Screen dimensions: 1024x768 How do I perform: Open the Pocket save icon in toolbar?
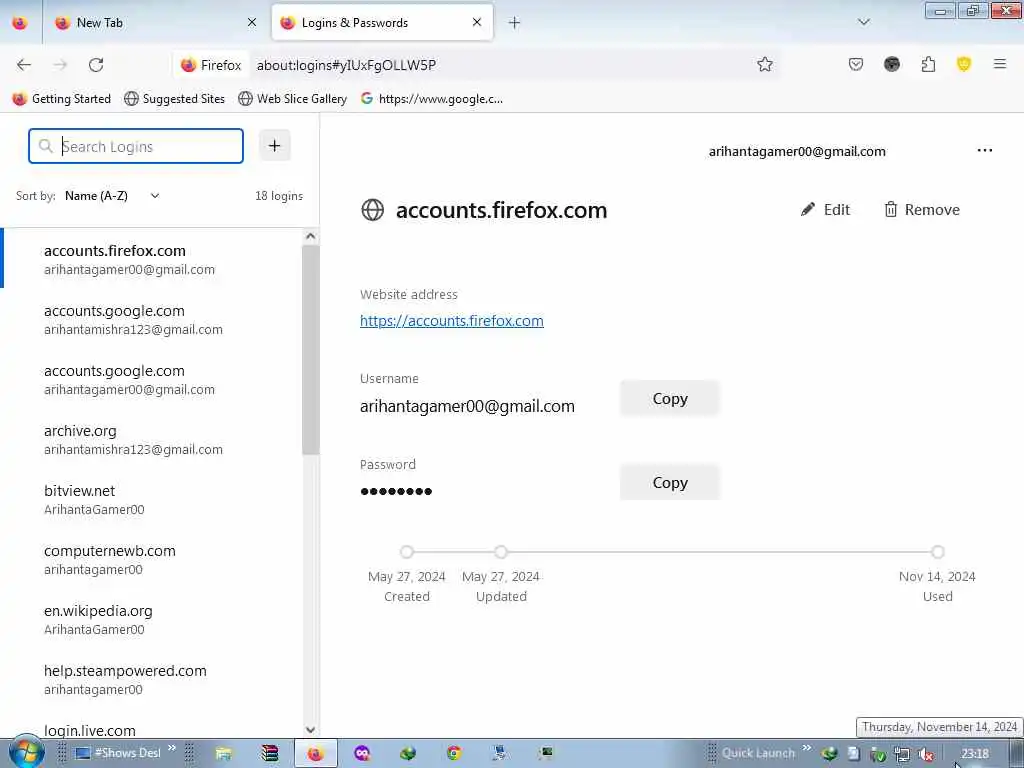coord(856,64)
